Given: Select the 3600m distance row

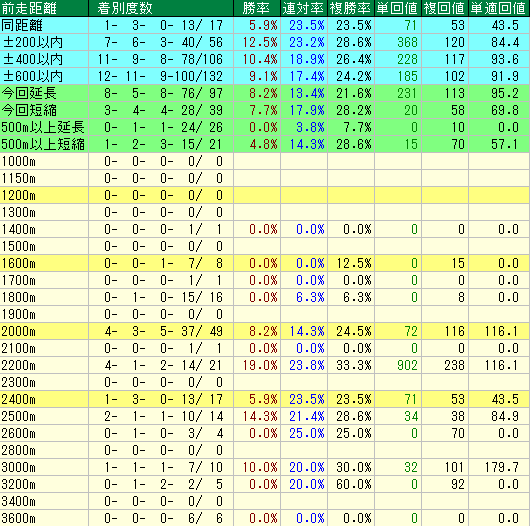Looking at the screenshot, I should point(265,518).
